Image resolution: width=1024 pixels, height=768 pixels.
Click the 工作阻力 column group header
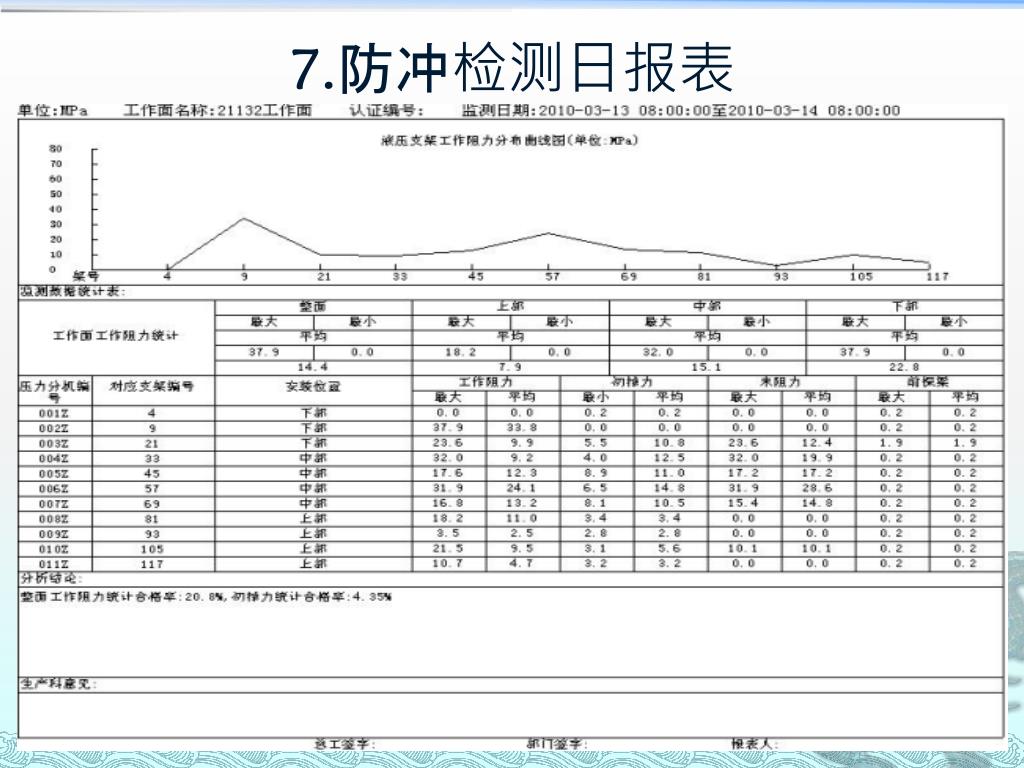click(x=485, y=382)
